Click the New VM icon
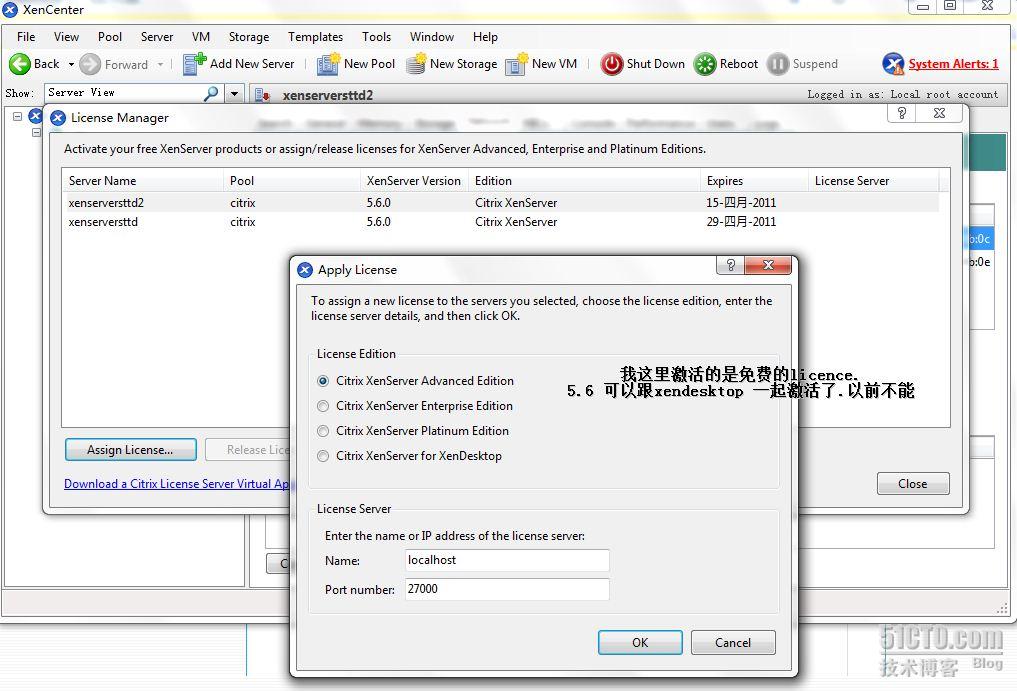 [517, 64]
